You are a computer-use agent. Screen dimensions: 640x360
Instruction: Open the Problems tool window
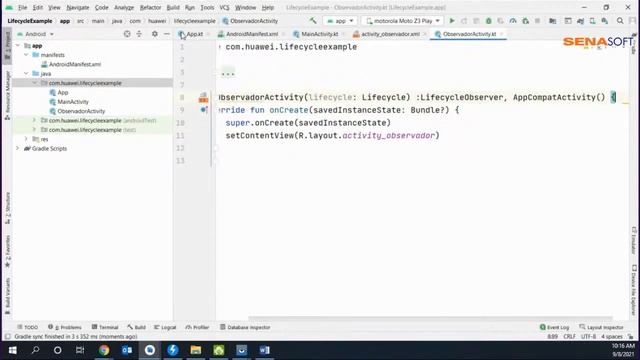coord(65,327)
